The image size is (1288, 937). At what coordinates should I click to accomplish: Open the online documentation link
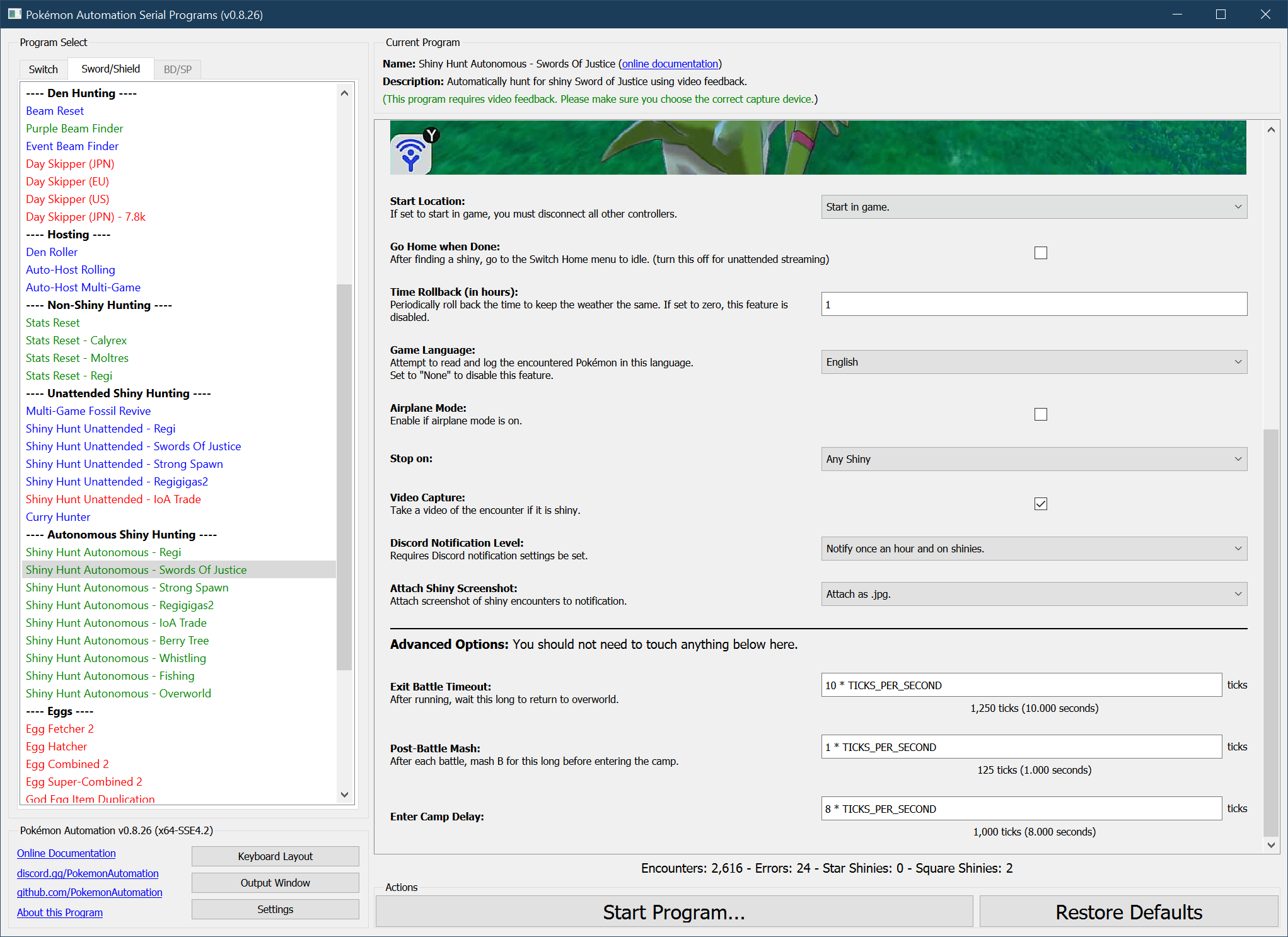(x=670, y=64)
